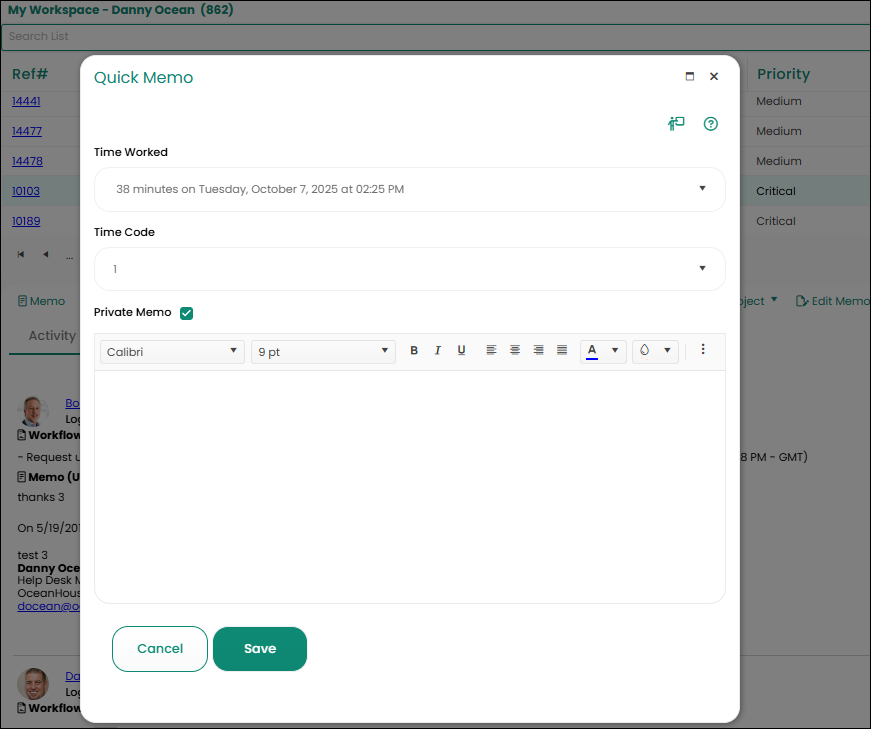Open the Quick Memo help icon
Image resolution: width=871 pixels, height=729 pixels.
711,124
